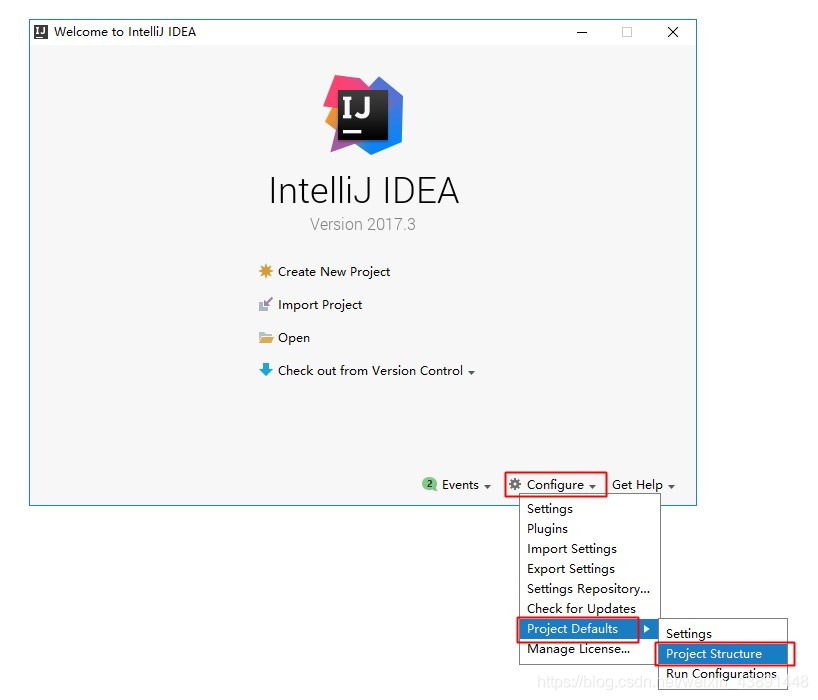Click the Import Project arrow icon

coord(266,304)
